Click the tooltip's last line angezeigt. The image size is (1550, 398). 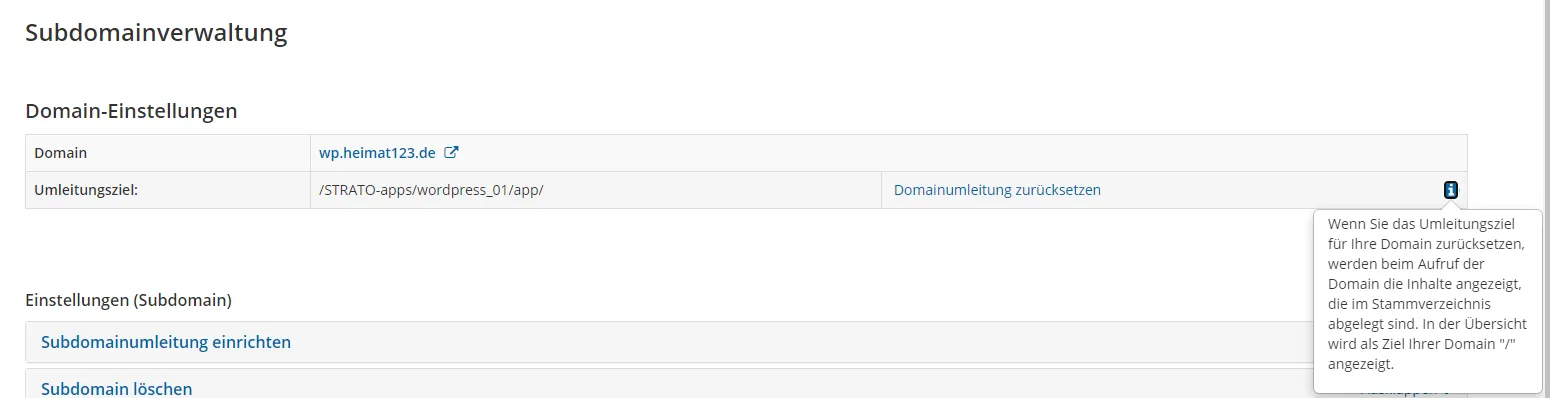click(x=1361, y=364)
